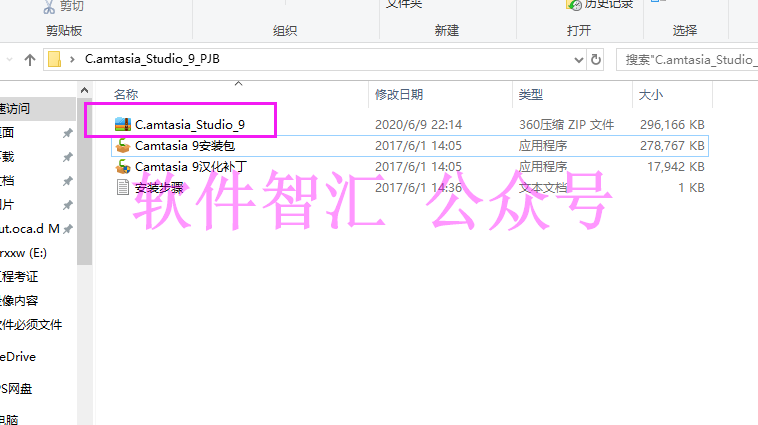The height and width of the screenshot is (425, 758).
Task: Sort files by 大小 column
Action: coord(651,94)
